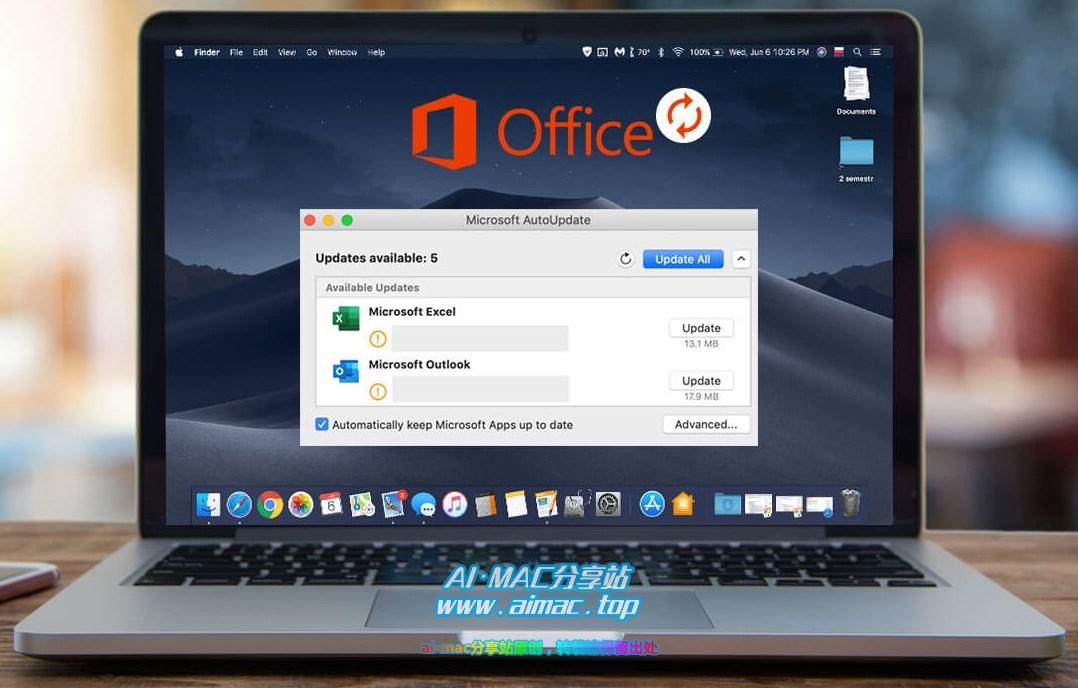1078x688 pixels.
Task: Open the File menu
Action: click(x=236, y=52)
